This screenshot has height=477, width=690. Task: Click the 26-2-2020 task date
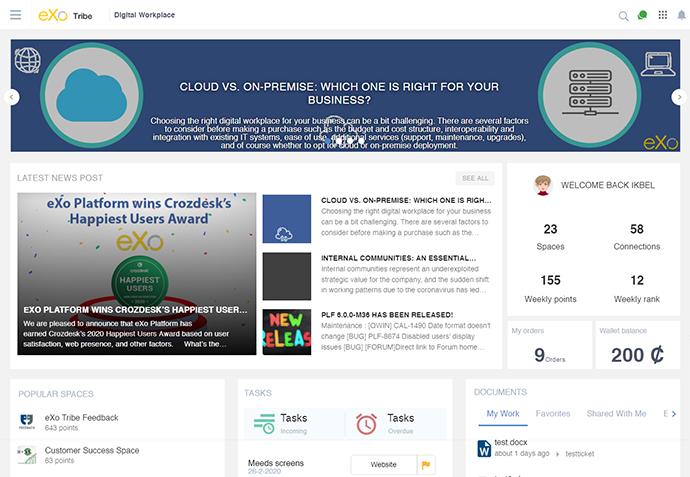pyautogui.click(x=264, y=471)
